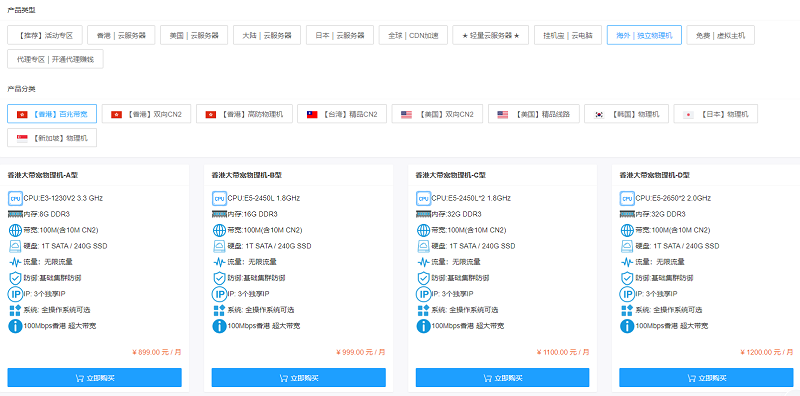This screenshot has width=800, height=396.
Task: Click the traffic pulse icon in D型 card
Action: (627, 262)
